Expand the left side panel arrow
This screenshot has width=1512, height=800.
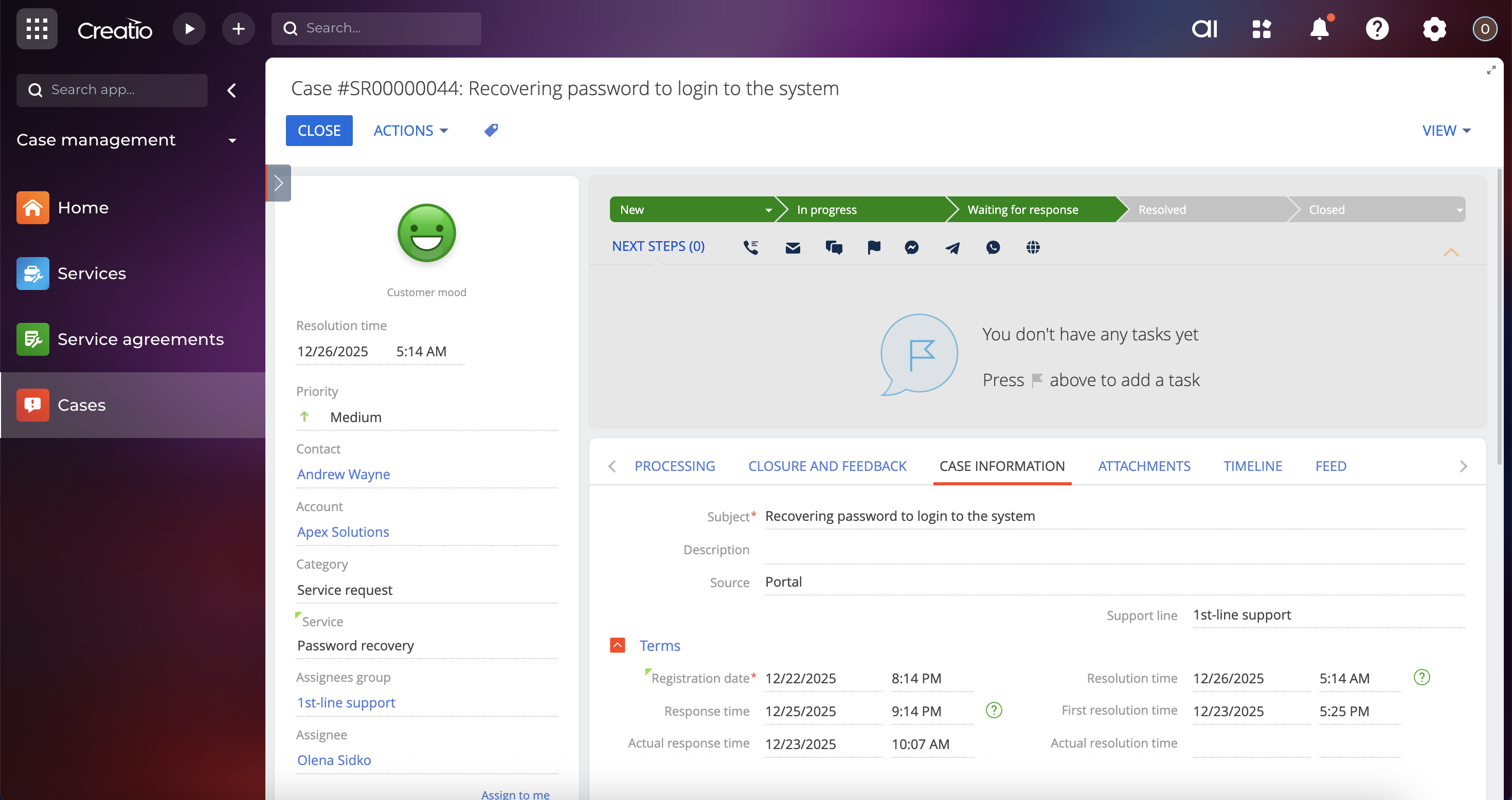coord(279,183)
